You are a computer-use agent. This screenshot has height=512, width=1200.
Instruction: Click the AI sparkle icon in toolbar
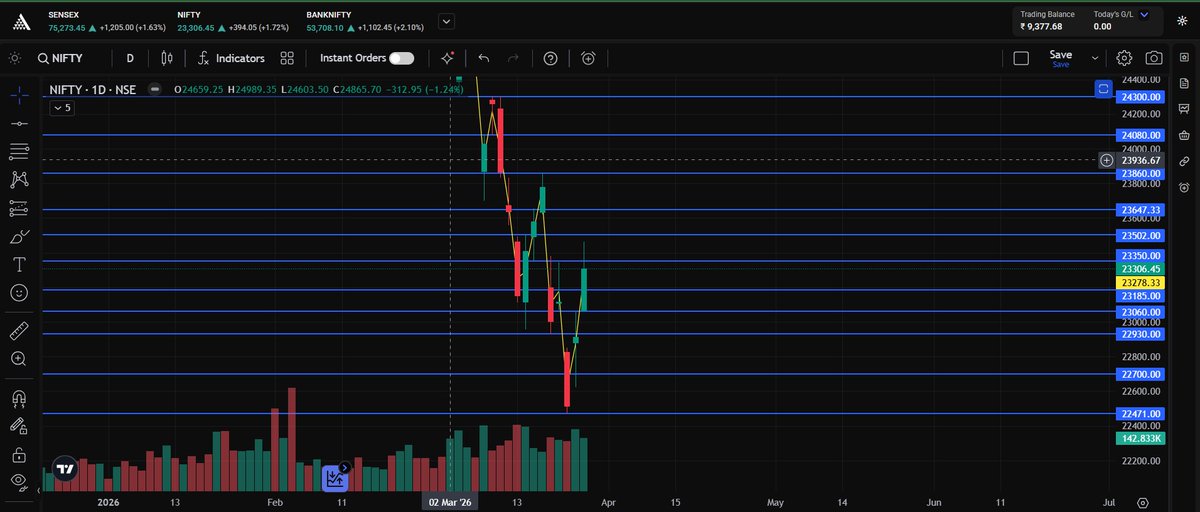[448, 58]
